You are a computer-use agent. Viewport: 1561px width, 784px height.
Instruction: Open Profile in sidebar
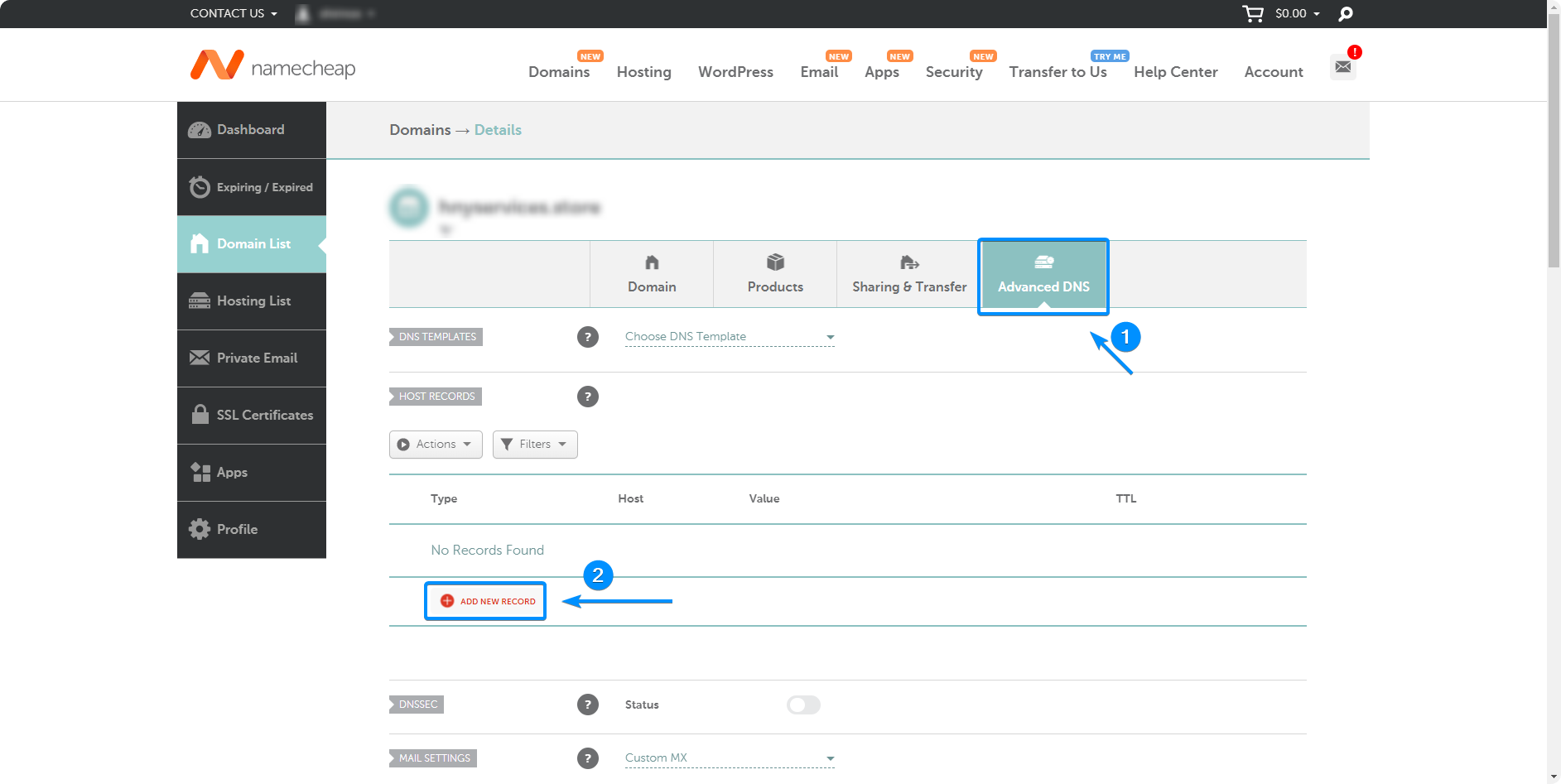coord(252,530)
